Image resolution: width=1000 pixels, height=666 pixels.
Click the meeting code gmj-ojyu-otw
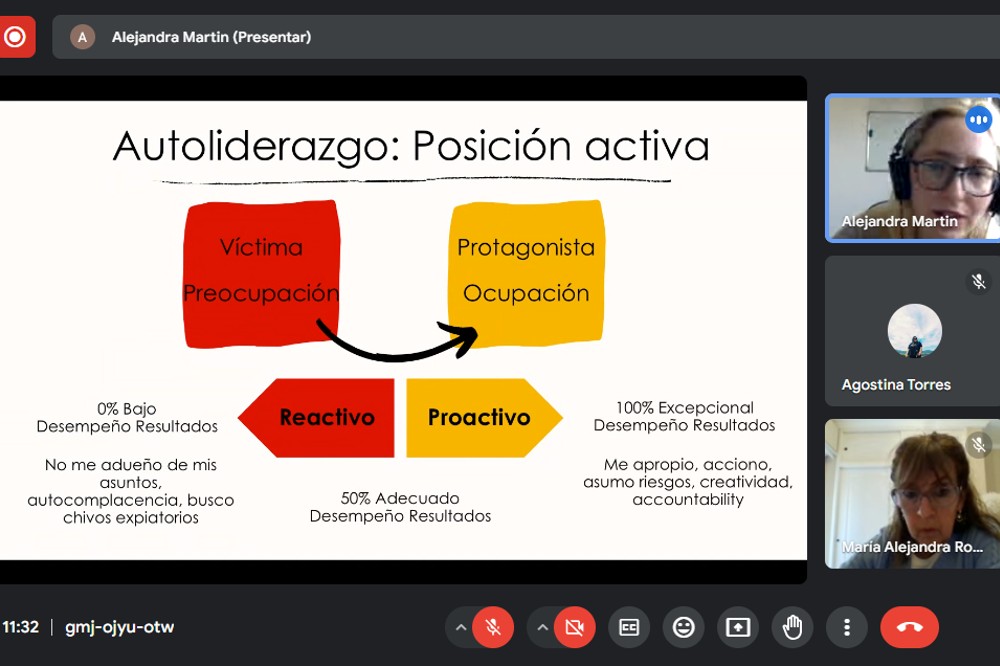pyautogui.click(x=119, y=627)
